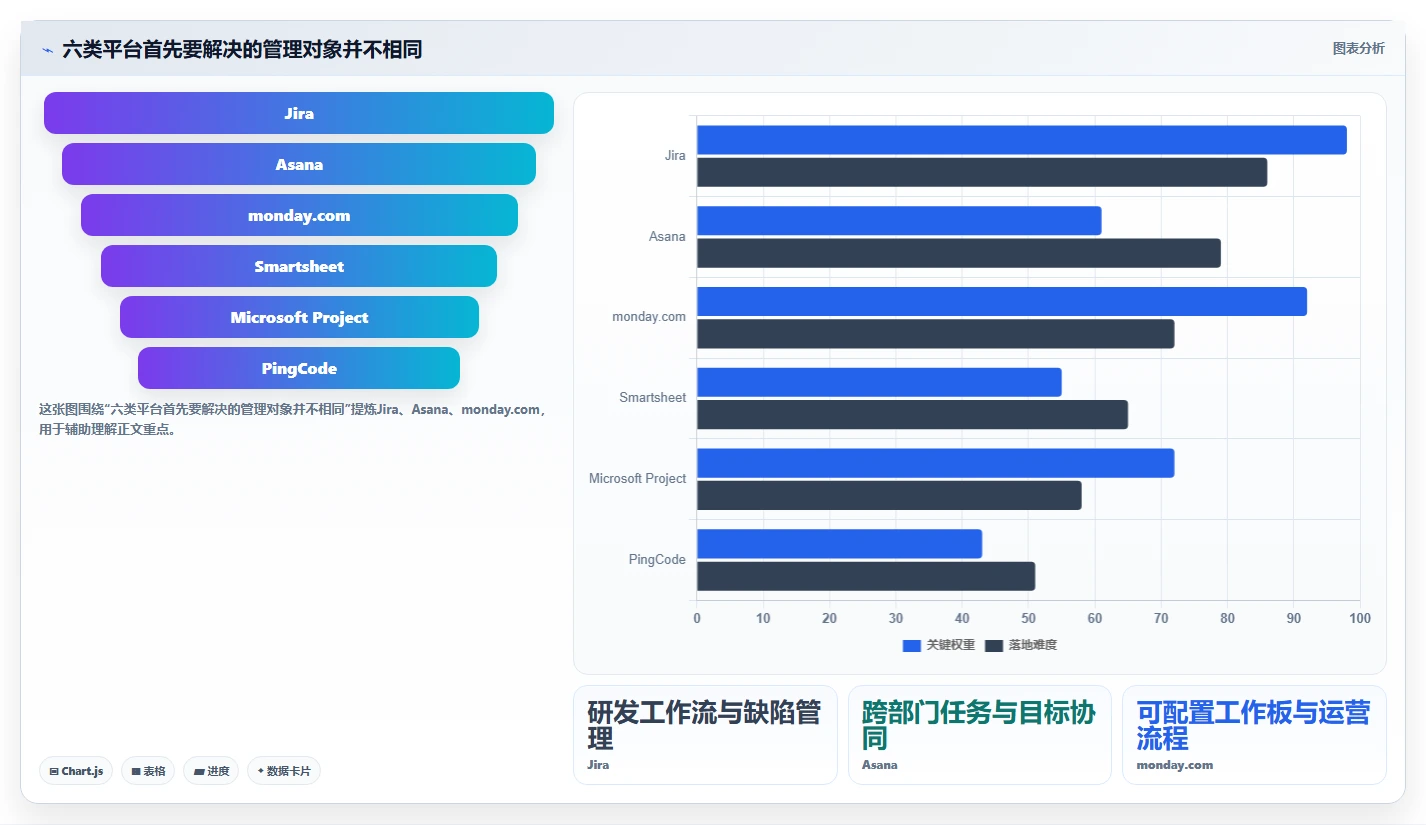The width and height of the screenshot is (1426, 825).
Task: Click the 数据卡片 tag chip
Action: [x=284, y=771]
